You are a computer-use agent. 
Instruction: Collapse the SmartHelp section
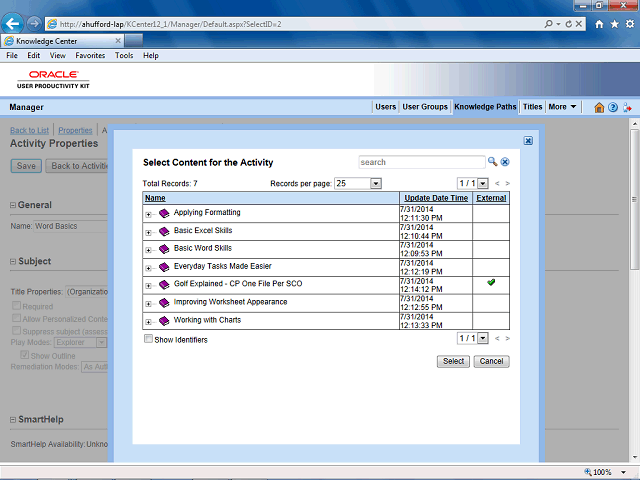pyautogui.click(x=13, y=420)
